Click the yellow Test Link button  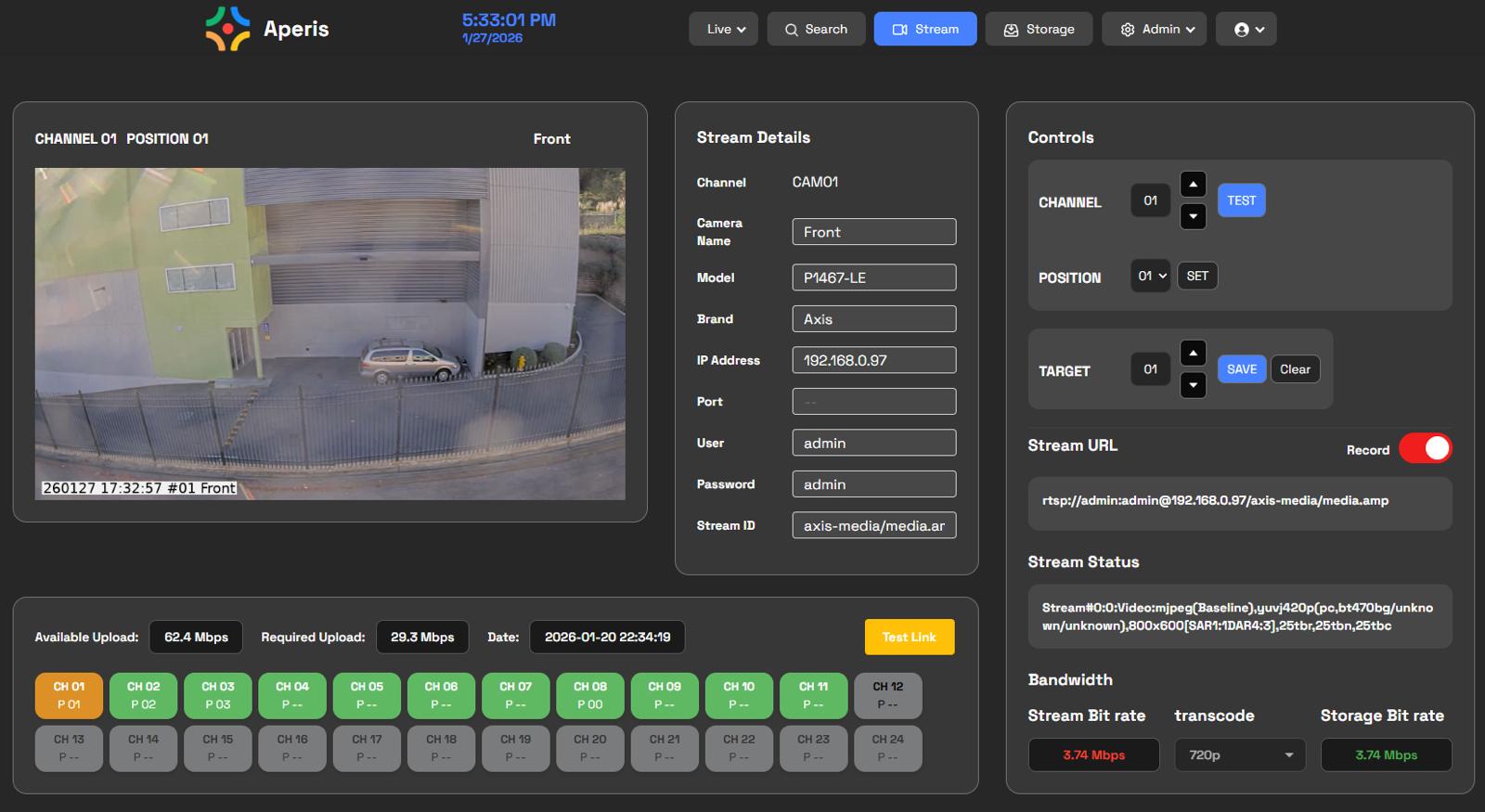[x=909, y=638]
